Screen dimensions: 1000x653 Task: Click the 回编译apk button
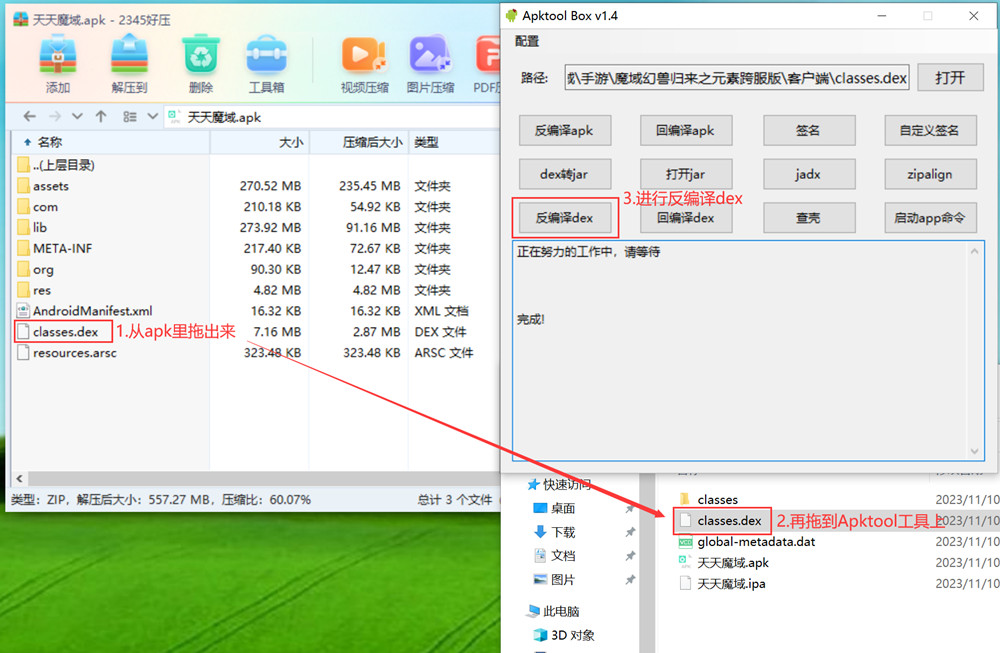point(686,131)
